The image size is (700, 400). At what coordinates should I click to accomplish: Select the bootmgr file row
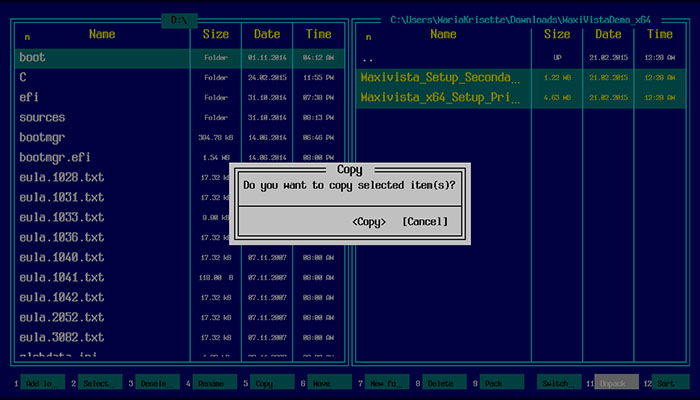tap(179, 138)
